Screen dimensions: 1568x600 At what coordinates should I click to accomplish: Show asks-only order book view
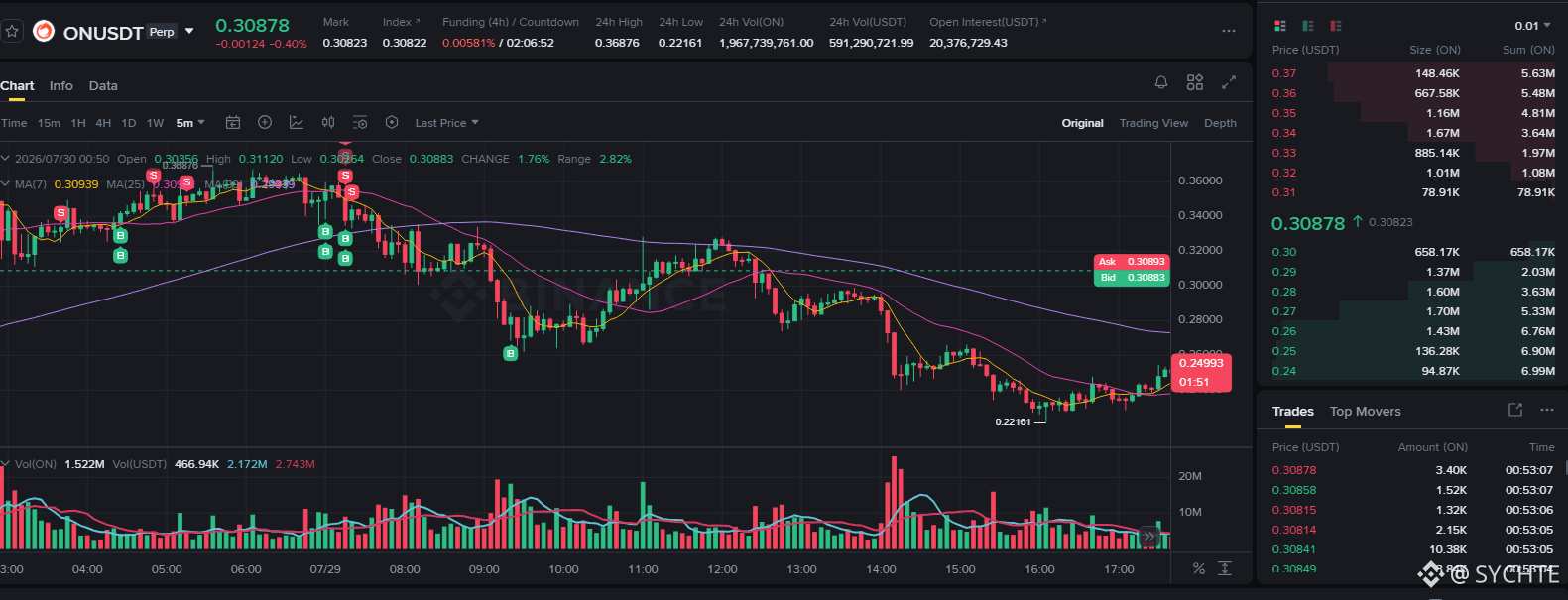pyautogui.click(x=1336, y=26)
